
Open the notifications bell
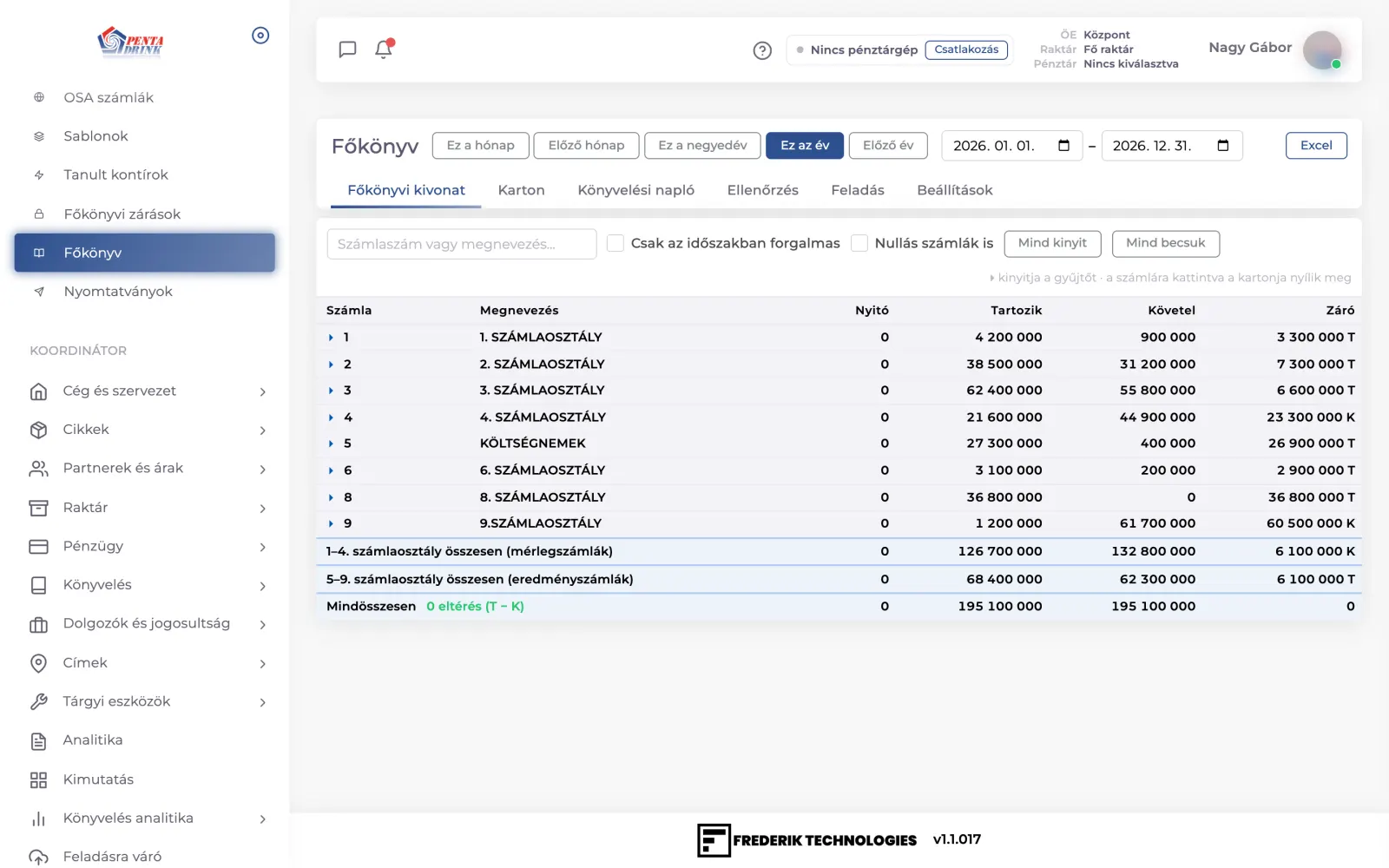pos(384,49)
